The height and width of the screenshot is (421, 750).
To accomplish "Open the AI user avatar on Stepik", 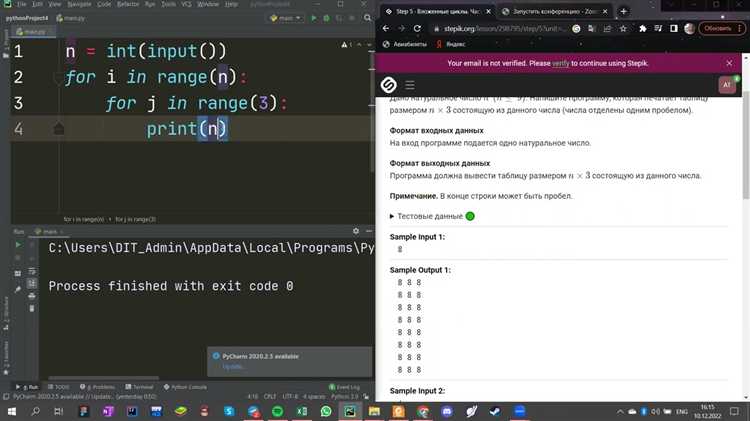I will (727, 85).
